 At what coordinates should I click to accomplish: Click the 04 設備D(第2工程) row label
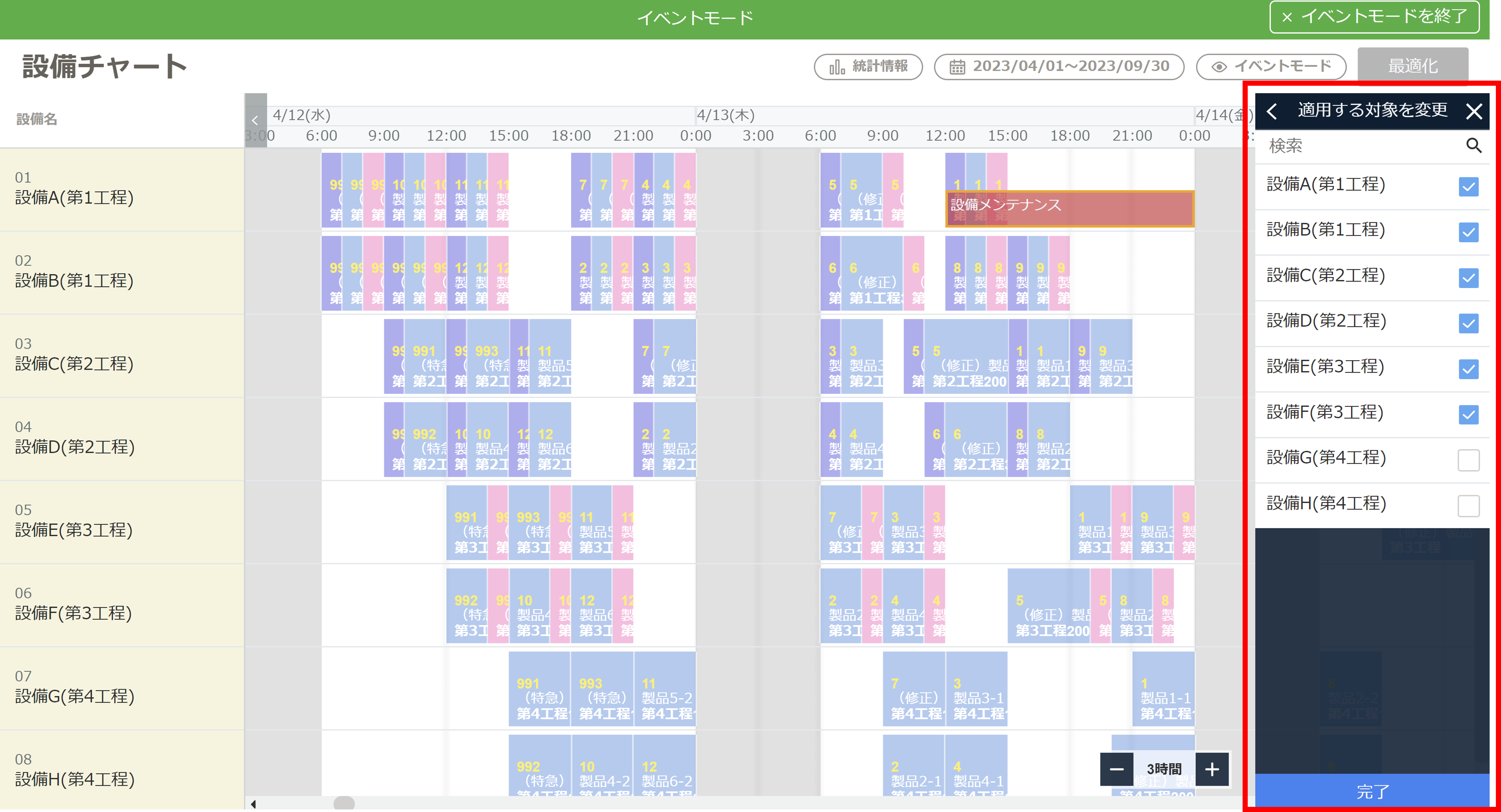[x=122, y=439]
